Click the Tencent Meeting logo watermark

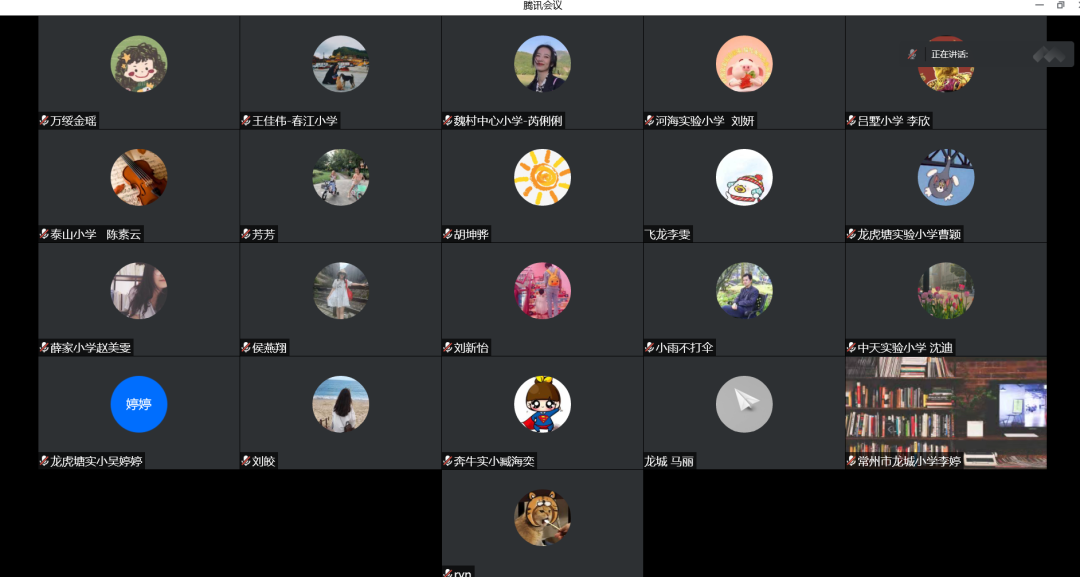1048,54
